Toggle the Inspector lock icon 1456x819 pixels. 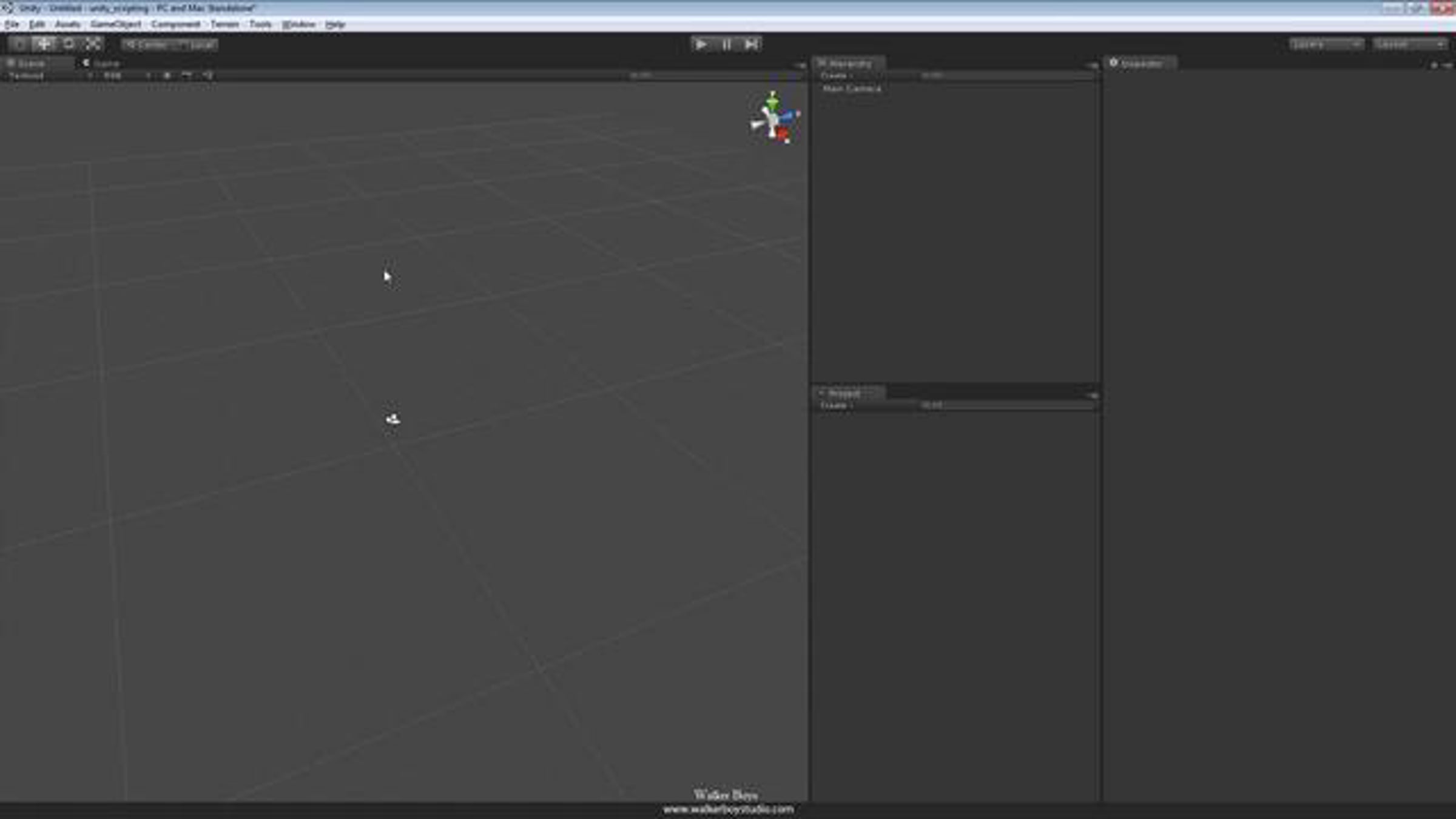click(x=1435, y=65)
